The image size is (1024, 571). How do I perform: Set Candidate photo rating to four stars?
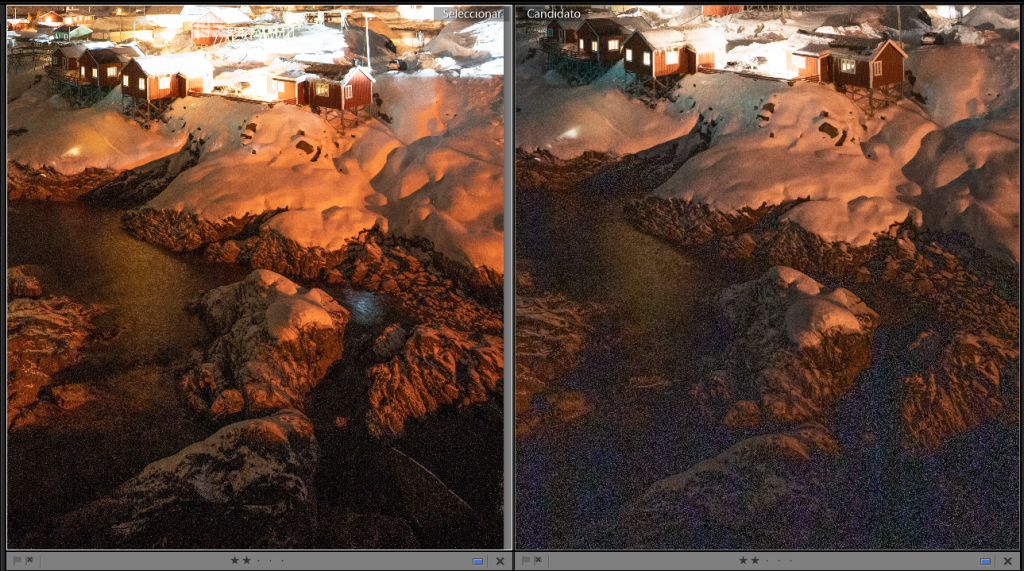tap(779, 561)
